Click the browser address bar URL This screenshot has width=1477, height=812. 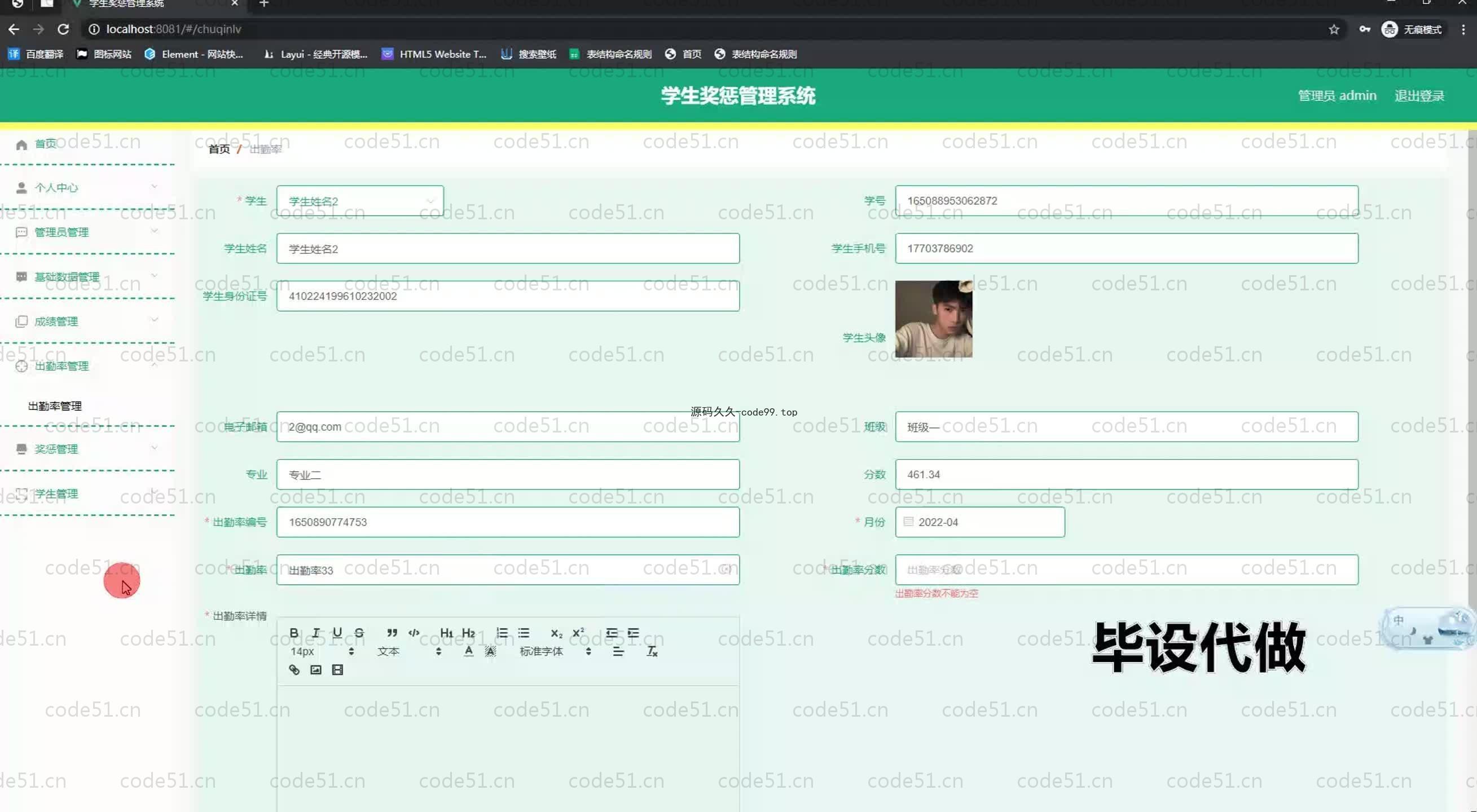coord(174,29)
